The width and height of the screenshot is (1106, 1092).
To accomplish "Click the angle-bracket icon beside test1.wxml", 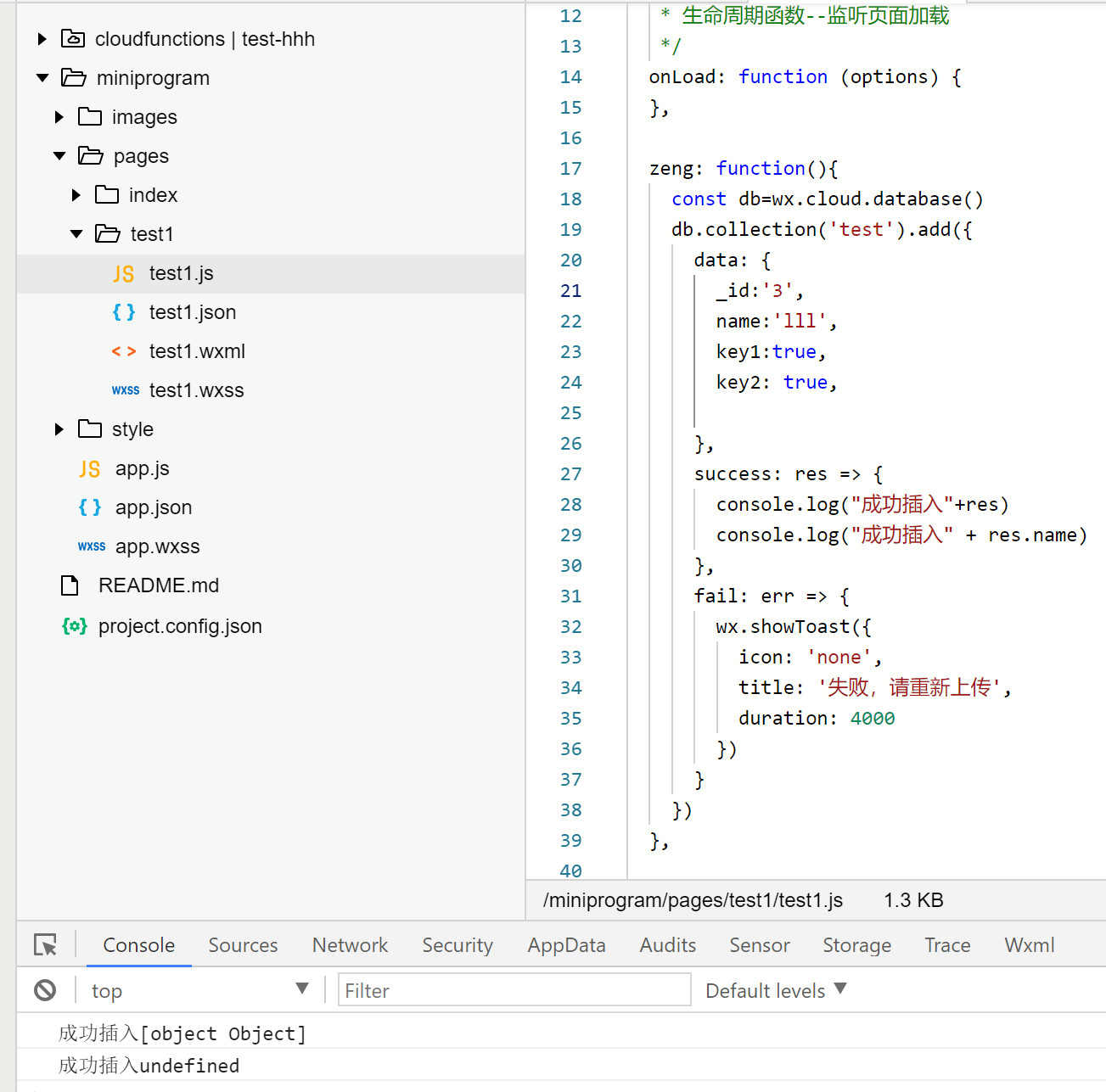I will coord(124,351).
